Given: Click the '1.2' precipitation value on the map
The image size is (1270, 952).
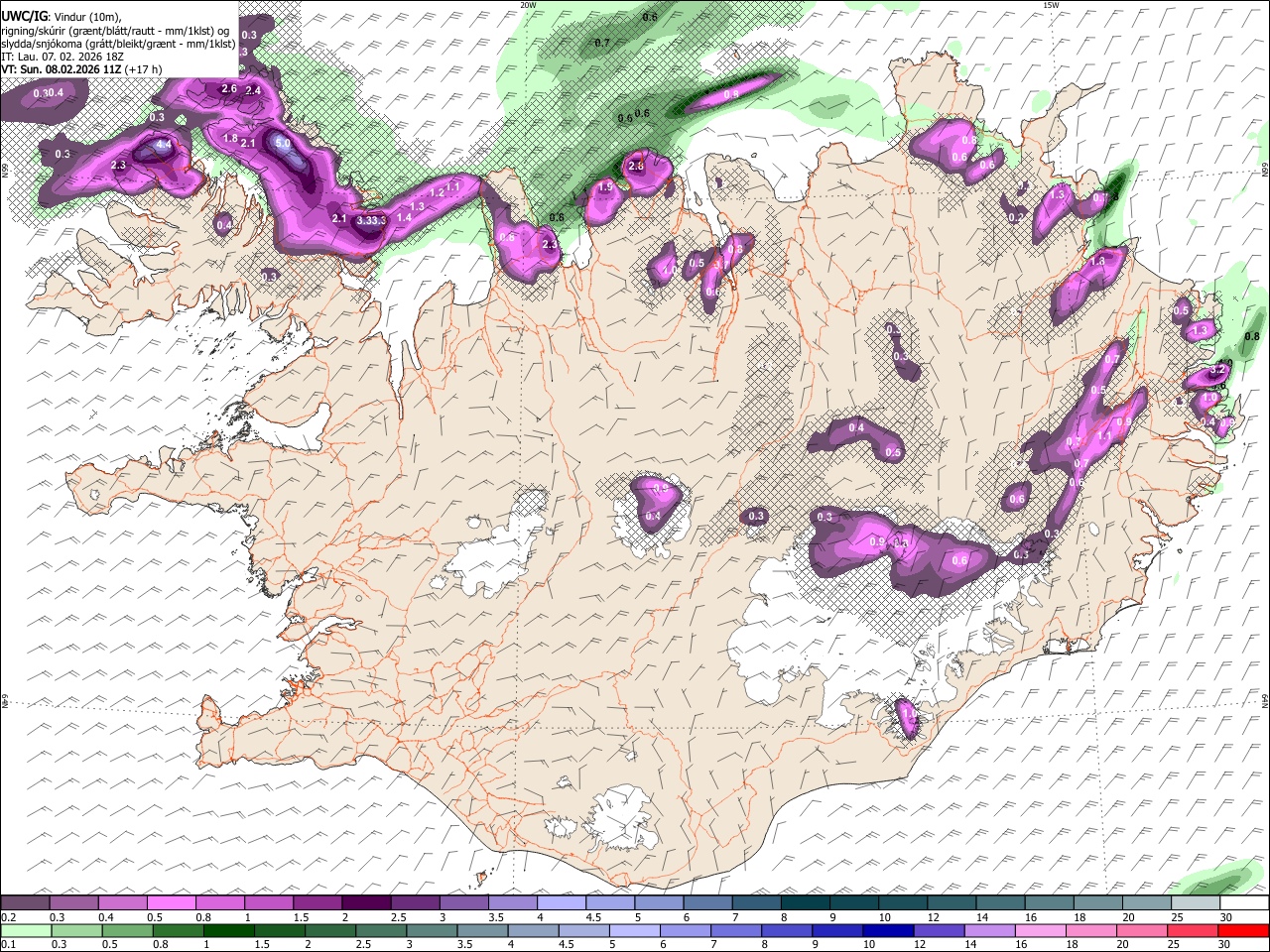Looking at the screenshot, I should pyautogui.click(x=437, y=192).
